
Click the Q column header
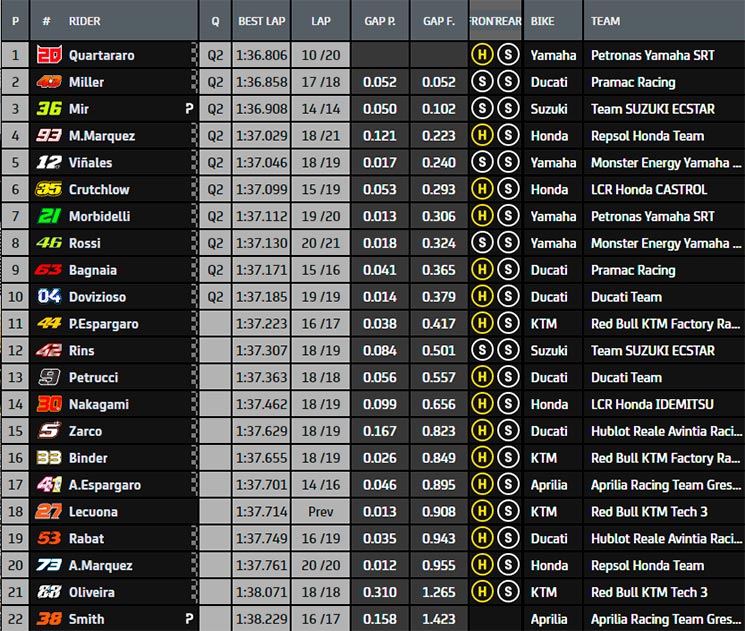215,21
